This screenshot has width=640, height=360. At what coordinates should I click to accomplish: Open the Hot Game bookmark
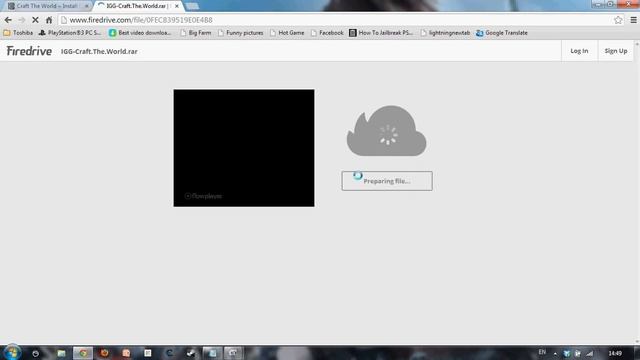tap(287, 33)
